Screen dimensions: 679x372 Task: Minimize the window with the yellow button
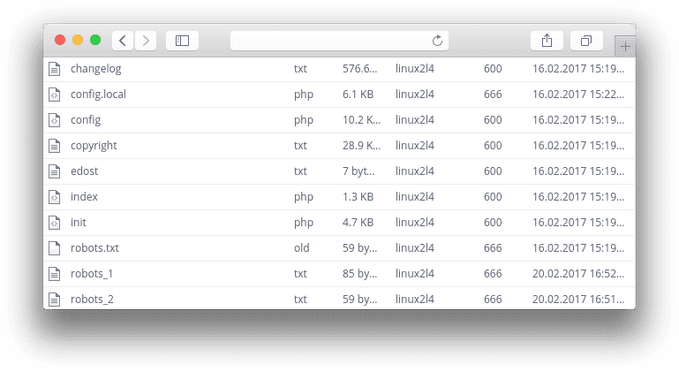(x=78, y=40)
